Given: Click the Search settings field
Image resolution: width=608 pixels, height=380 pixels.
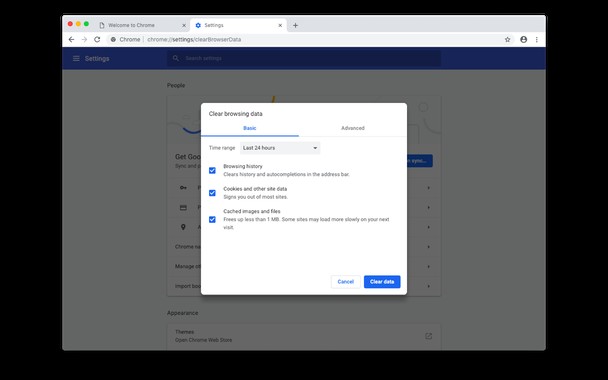Looking at the screenshot, I should (x=304, y=58).
